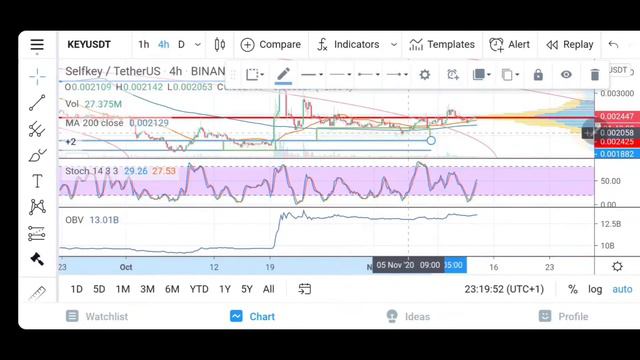Viewport: 640px width, 360px height.
Task: Open drawing settings gear
Action: (x=425, y=75)
